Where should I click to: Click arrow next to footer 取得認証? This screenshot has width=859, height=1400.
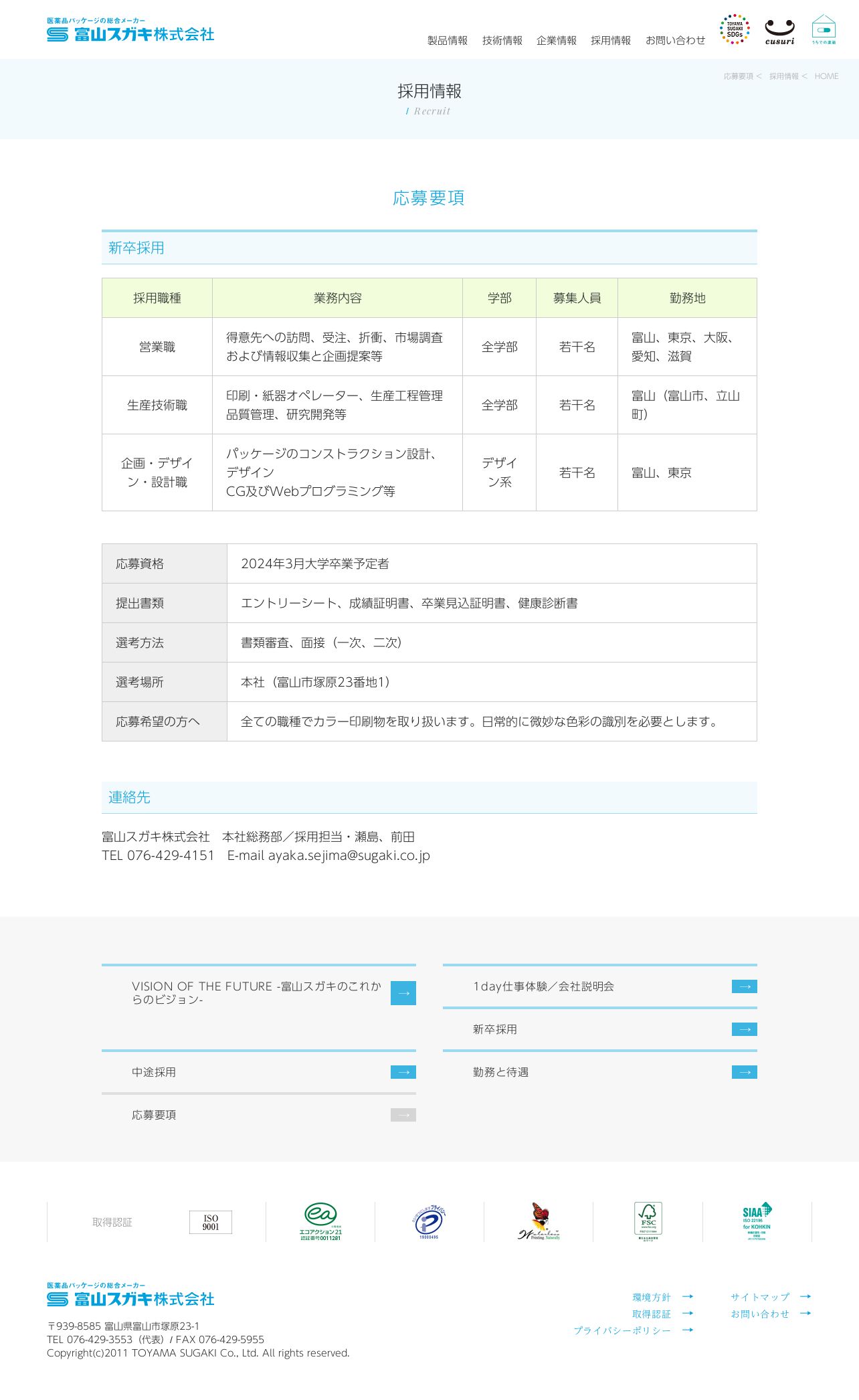pos(688,1314)
